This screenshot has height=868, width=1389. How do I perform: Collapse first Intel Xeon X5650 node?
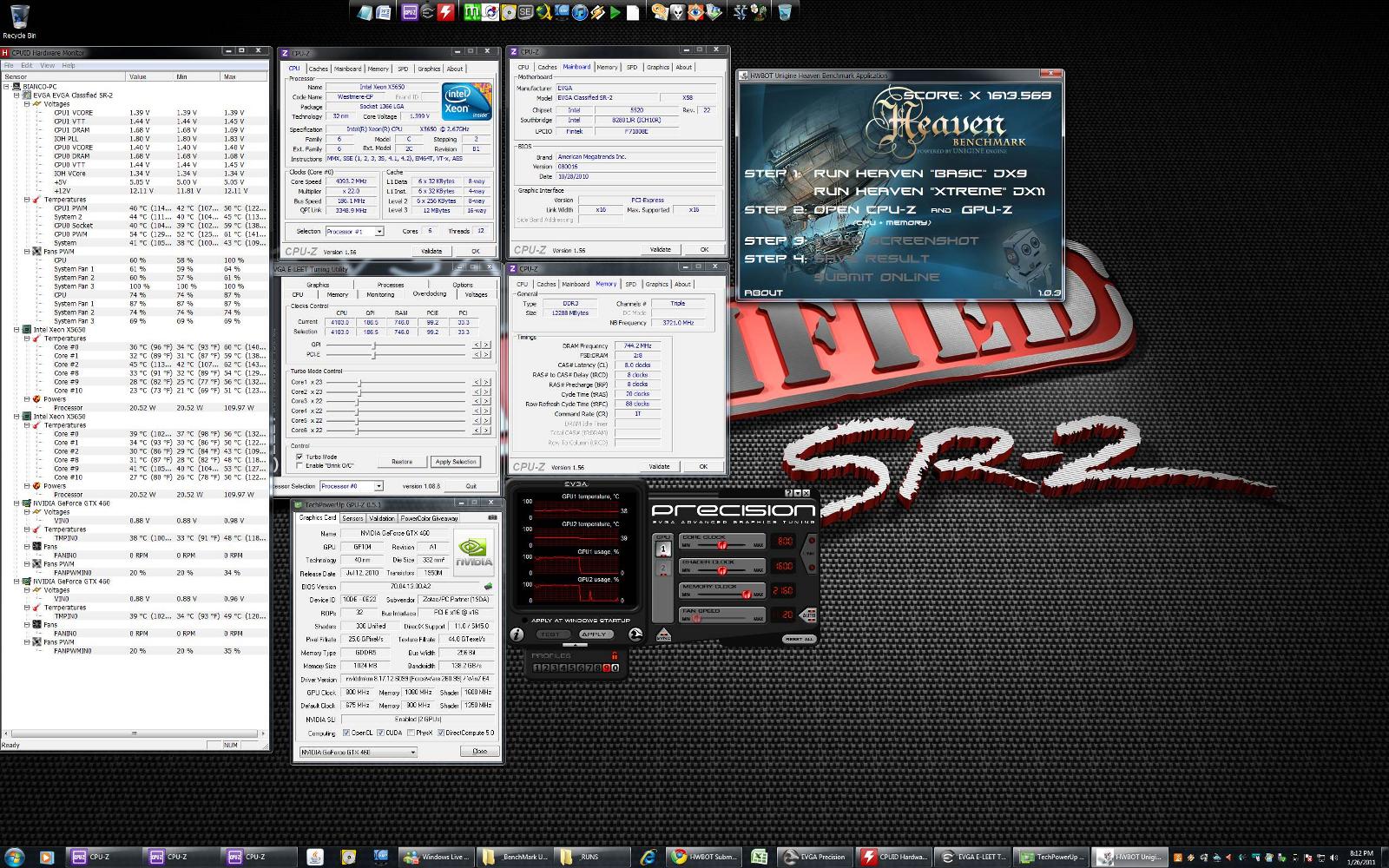16,330
